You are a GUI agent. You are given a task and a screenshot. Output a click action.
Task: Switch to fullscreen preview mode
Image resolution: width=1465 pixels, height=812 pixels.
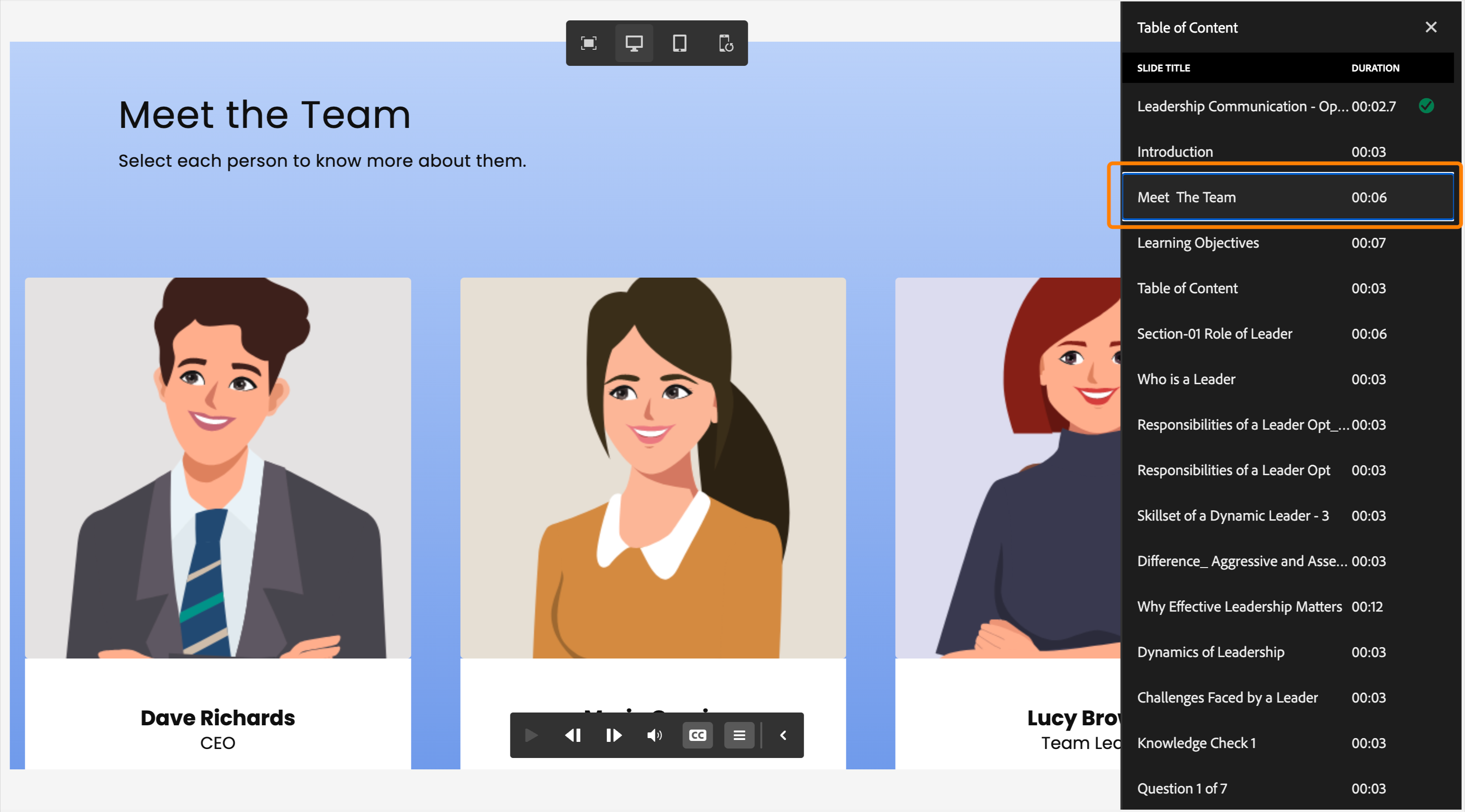pos(588,43)
